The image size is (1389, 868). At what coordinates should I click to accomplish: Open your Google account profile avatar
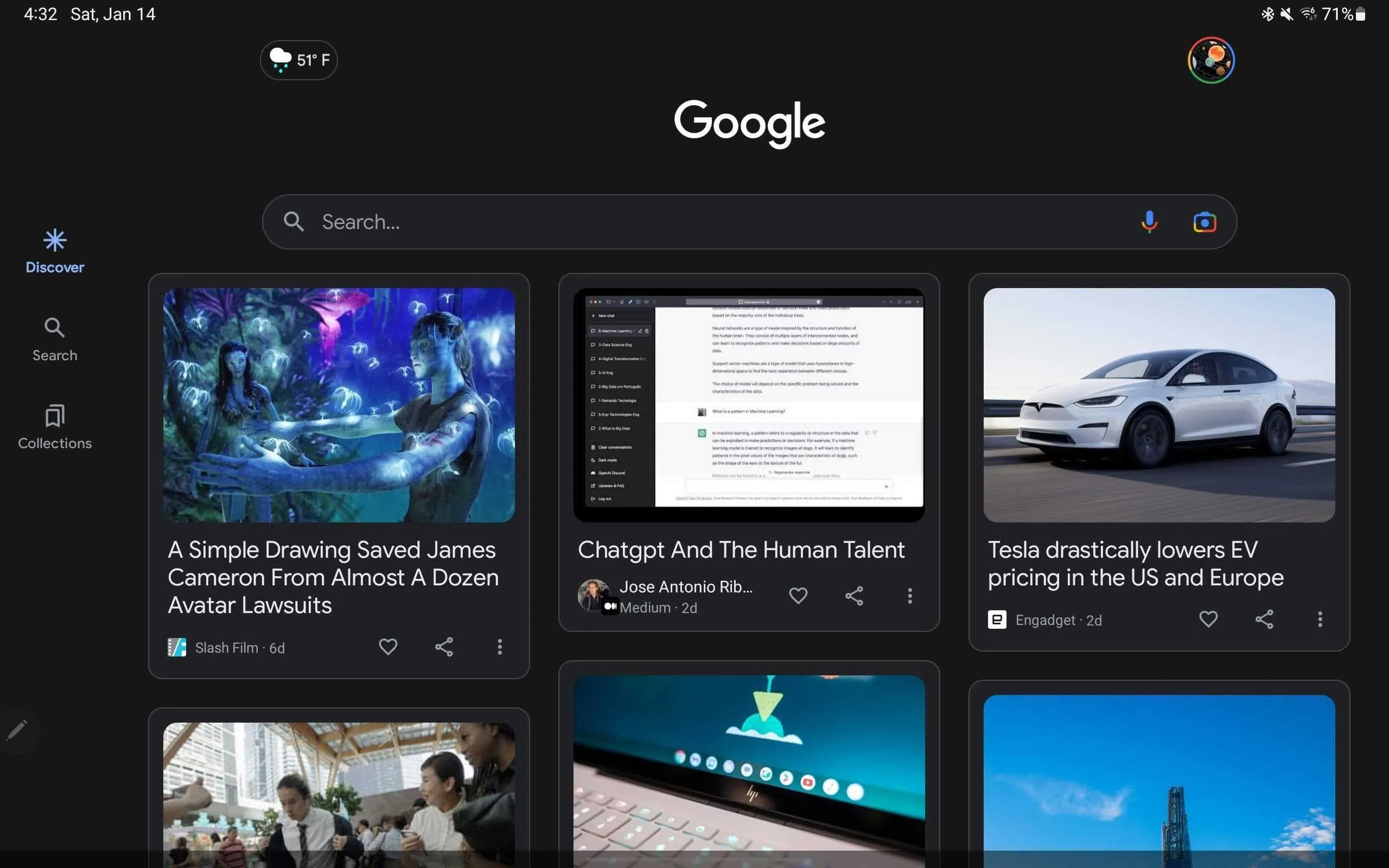pyautogui.click(x=1212, y=60)
